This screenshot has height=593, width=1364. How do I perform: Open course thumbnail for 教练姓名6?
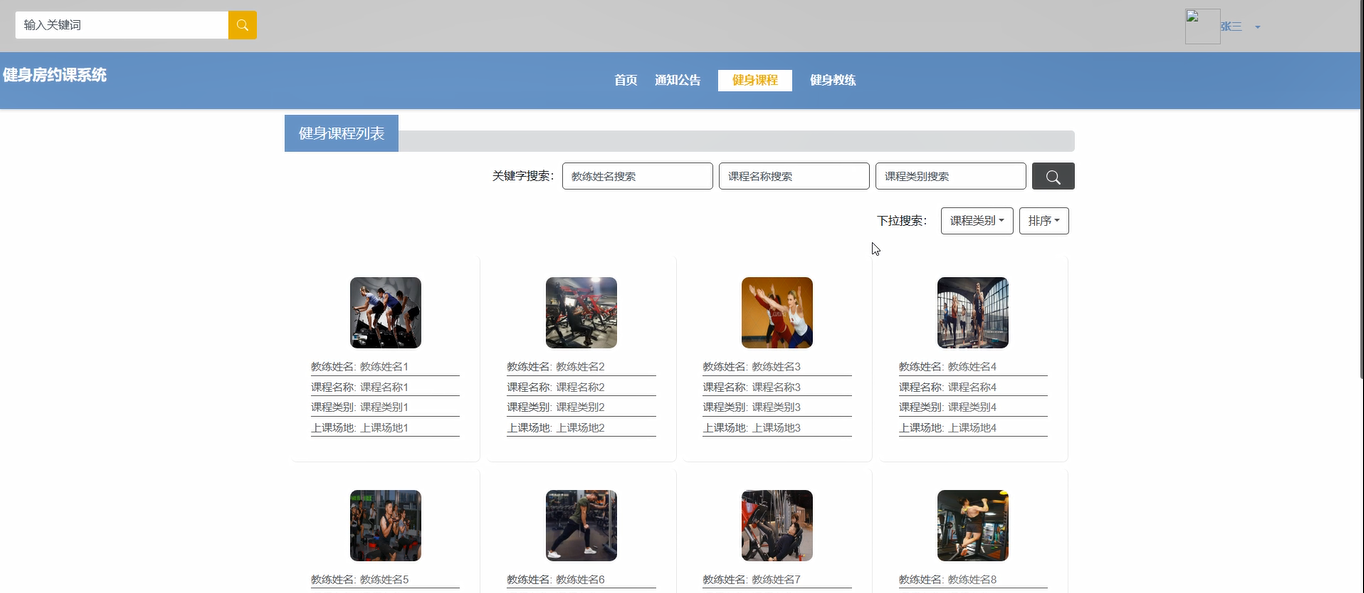coord(581,526)
